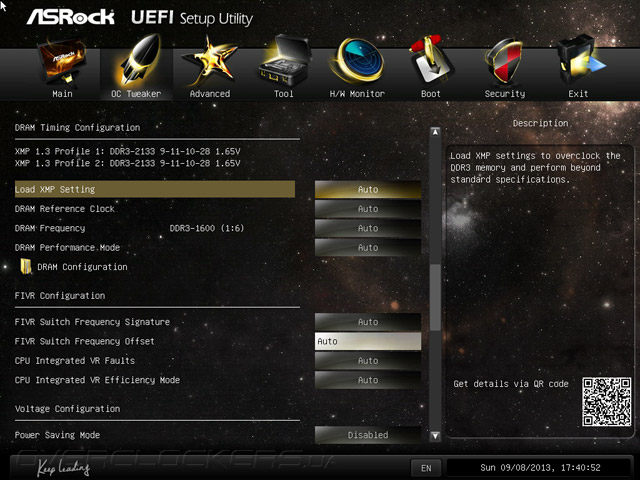Click the FIVR Configuration heading

[x=60, y=296]
